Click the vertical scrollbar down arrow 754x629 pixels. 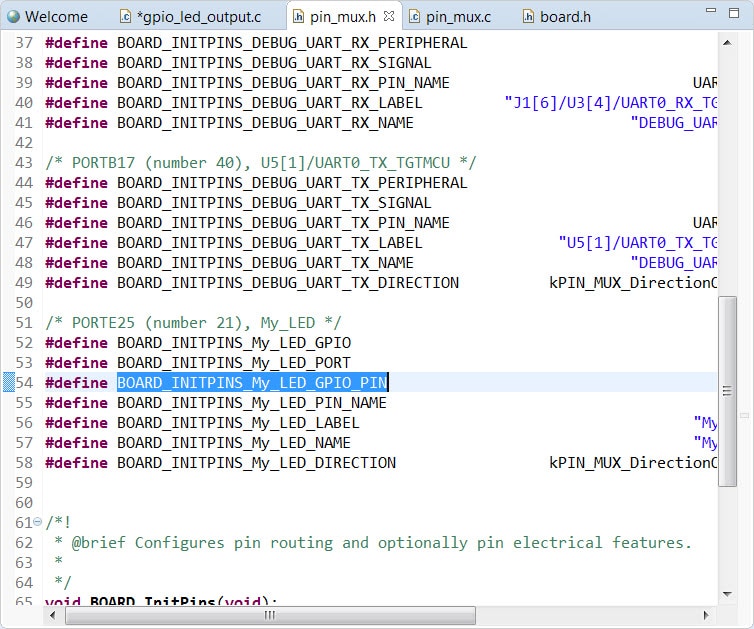pyautogui.click(x=727, y=596)
